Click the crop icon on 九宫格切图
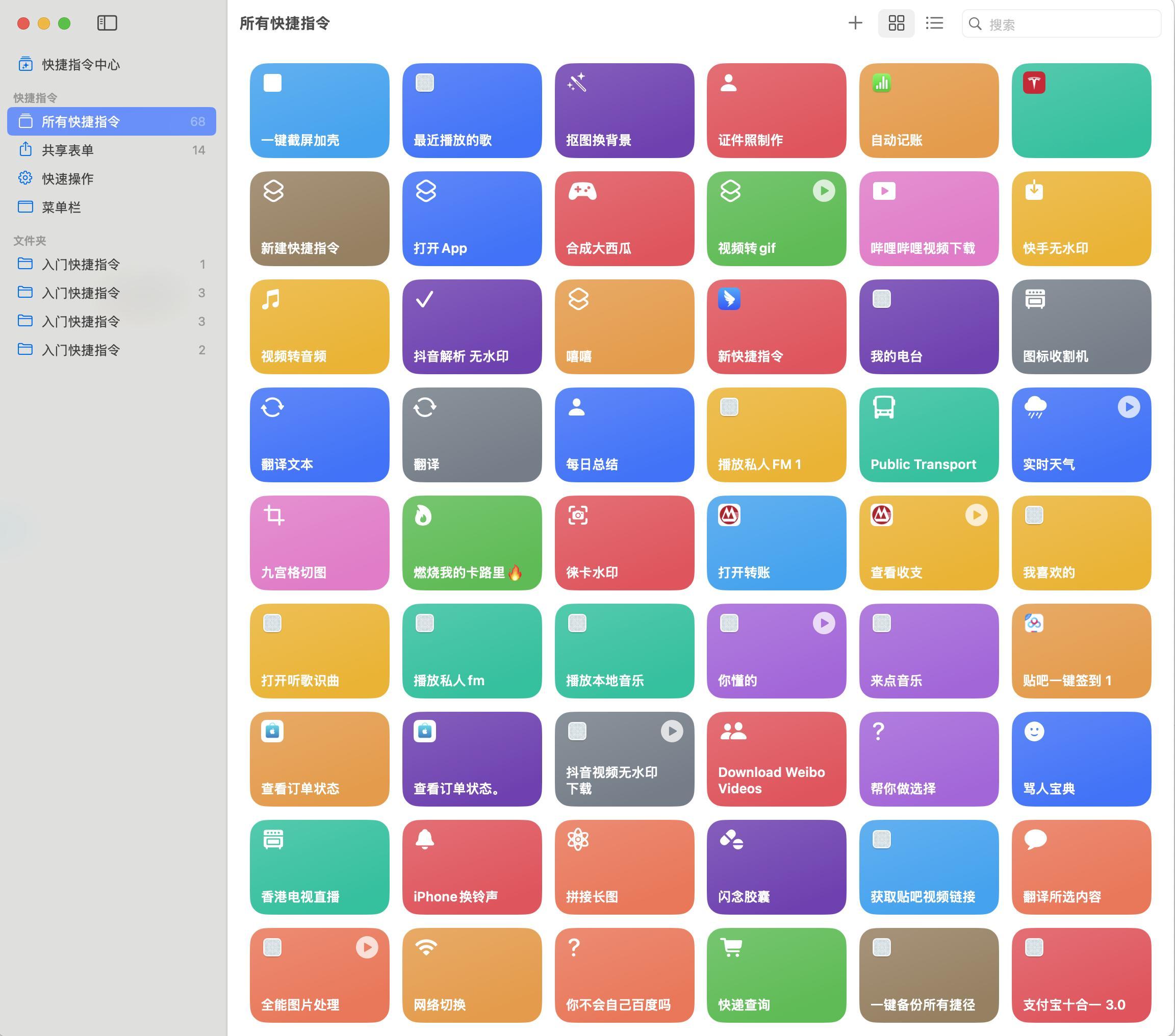Image resolution: width=1175 pixels, height=1036 pixels. tap(274, 515)
